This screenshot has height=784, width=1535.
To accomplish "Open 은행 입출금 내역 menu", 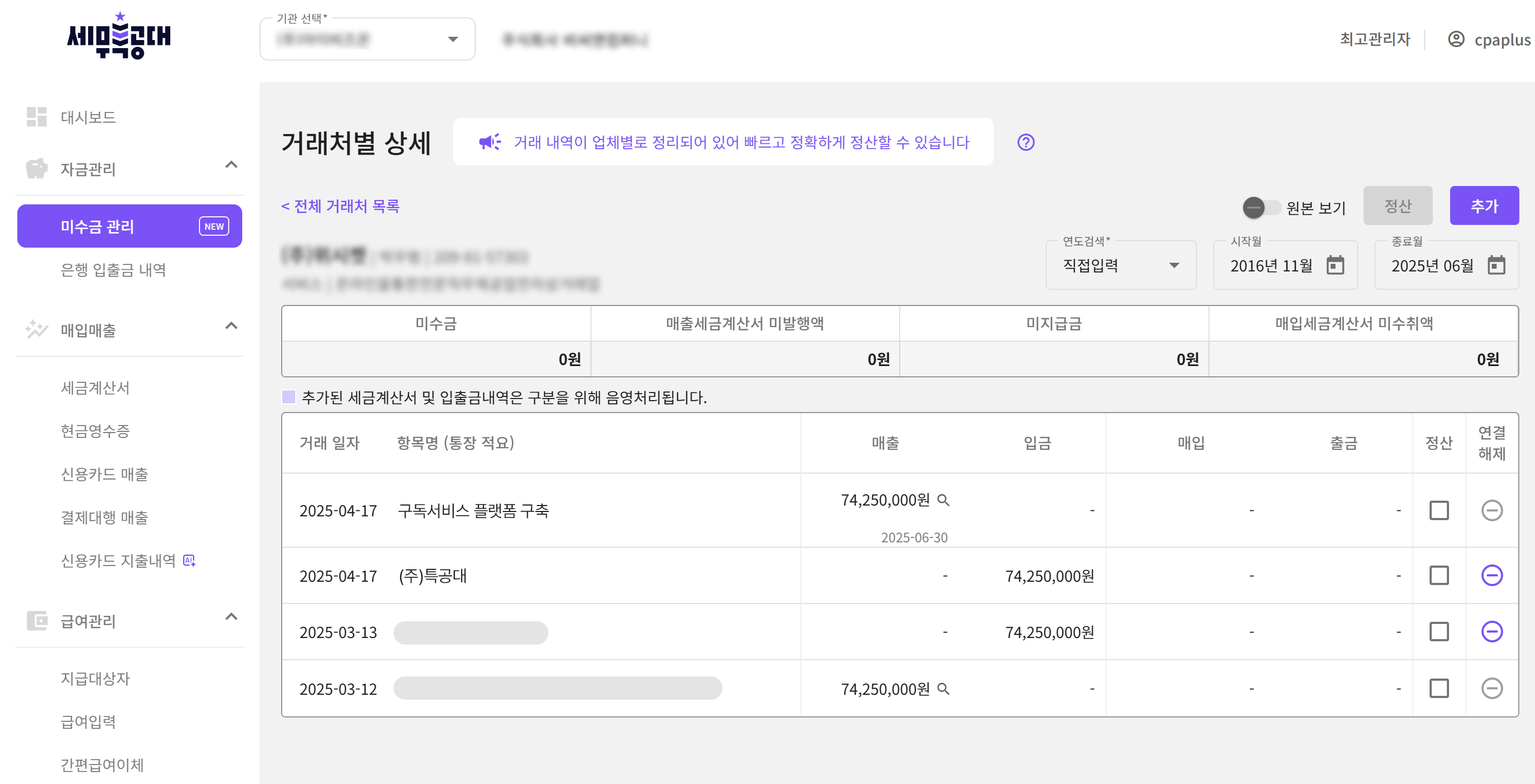I will (x=113, y=270).
